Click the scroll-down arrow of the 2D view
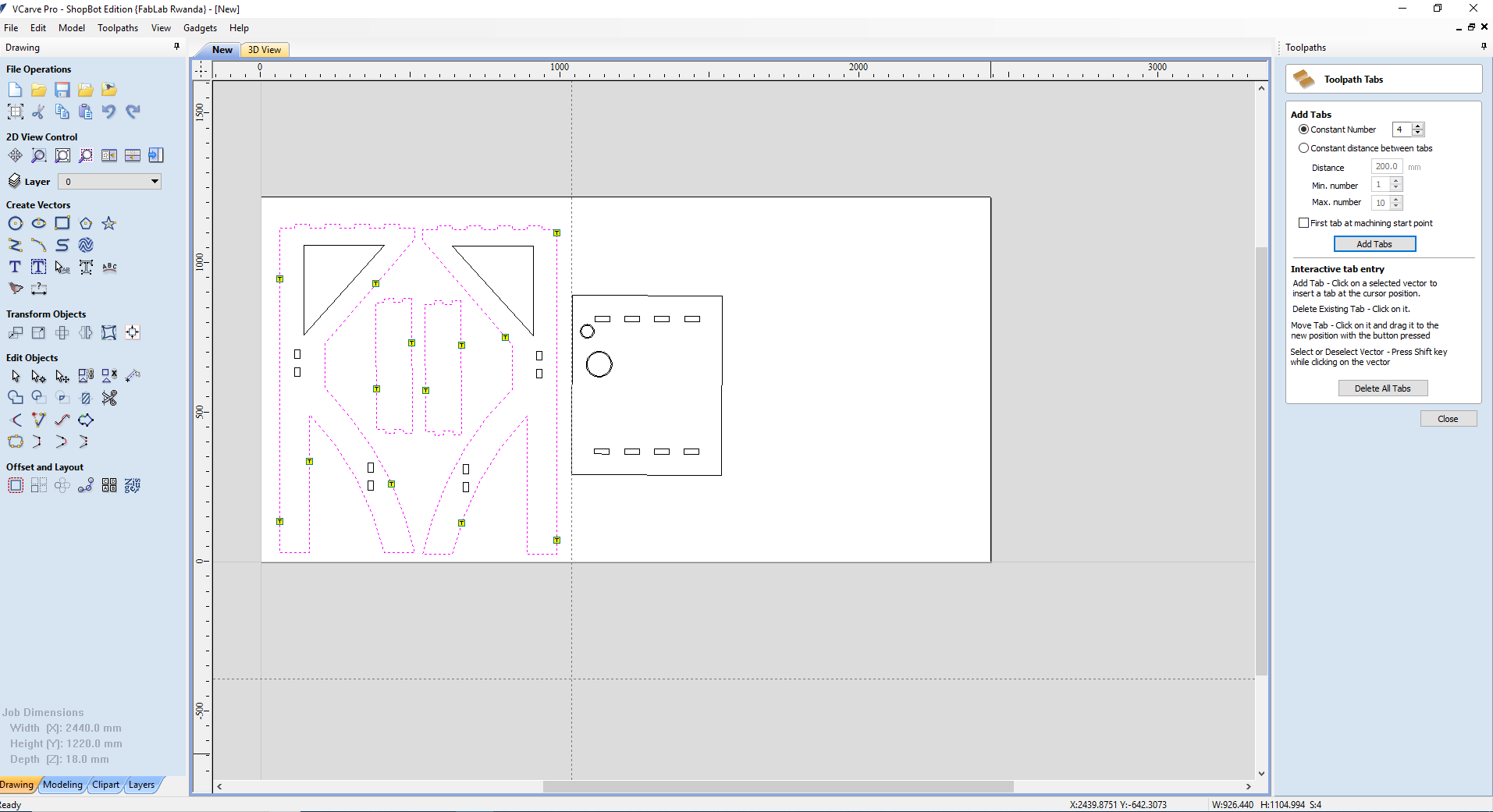Image resolution: width=1493 pixels, height=812 pixels. coord(1261,774)
